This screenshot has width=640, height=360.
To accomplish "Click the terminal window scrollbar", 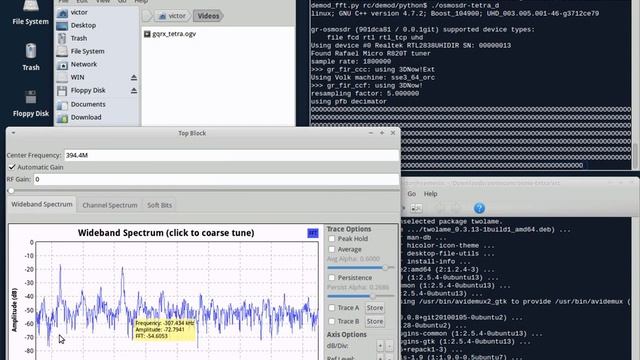I will coord(635,156).
